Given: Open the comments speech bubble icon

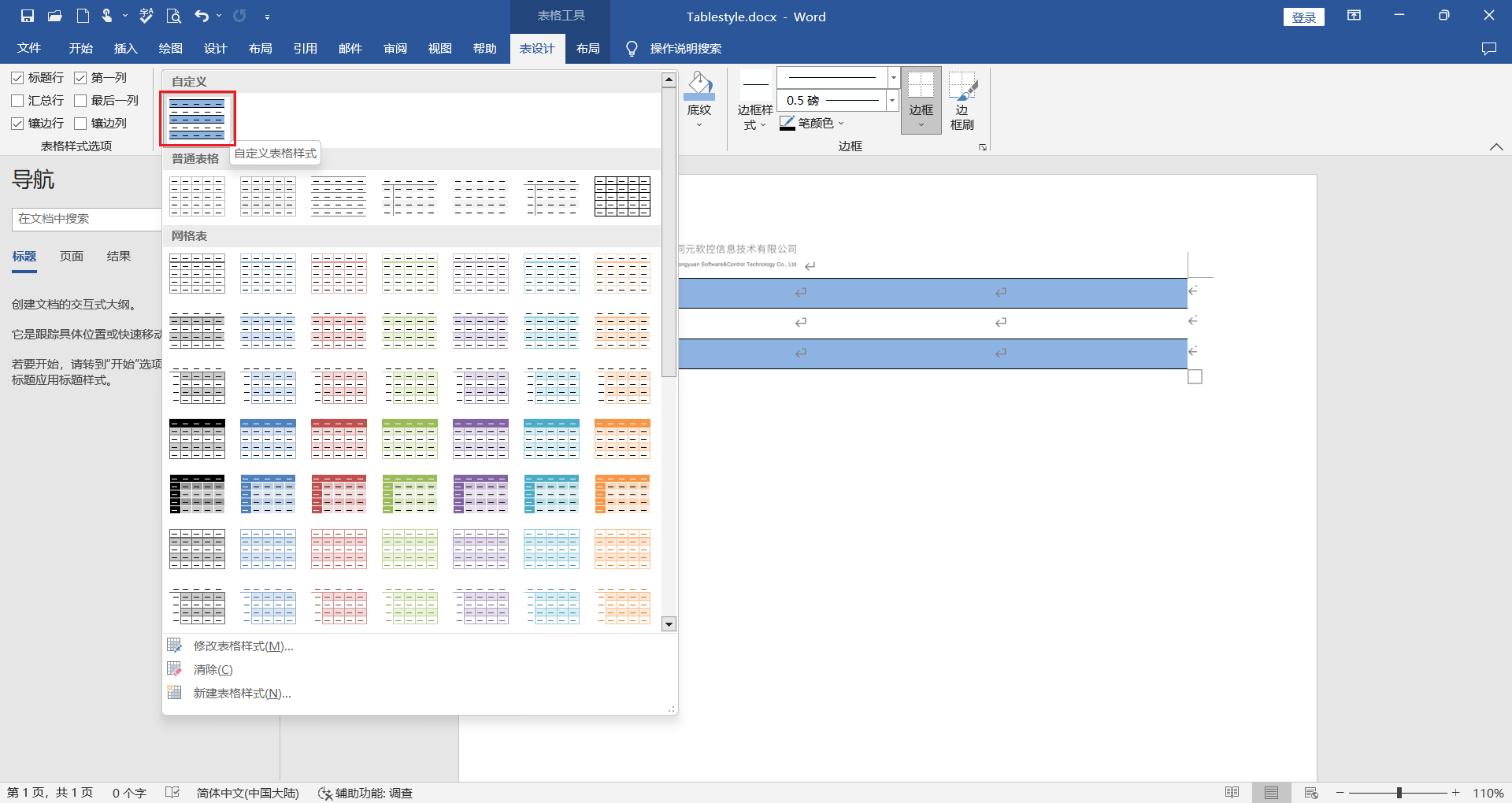Looking at the screenshot, I should tap(1488, 49).
